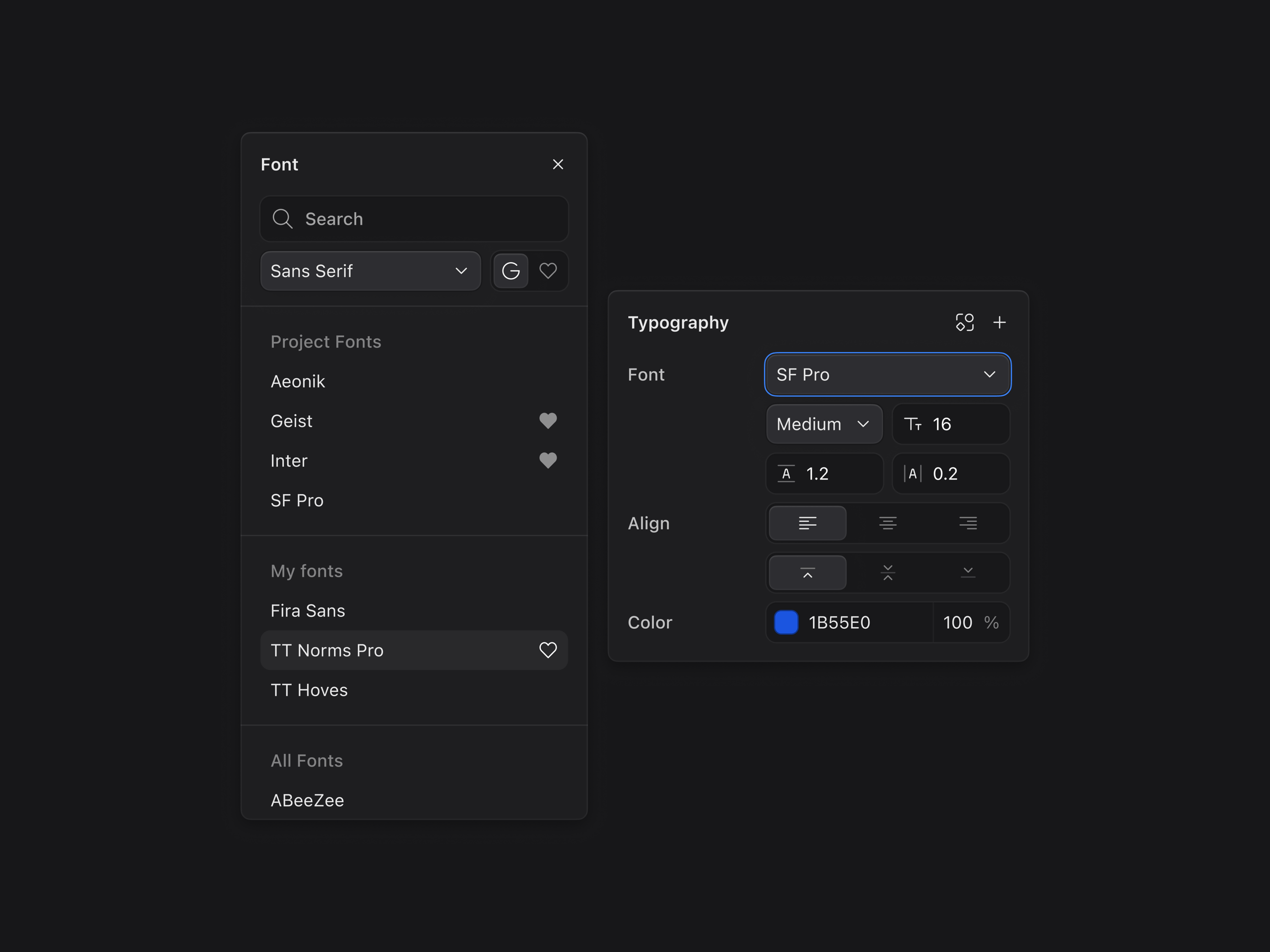Click the font search field
The height and width of the screenshot is (952, 1270).
tap(413, 219)
